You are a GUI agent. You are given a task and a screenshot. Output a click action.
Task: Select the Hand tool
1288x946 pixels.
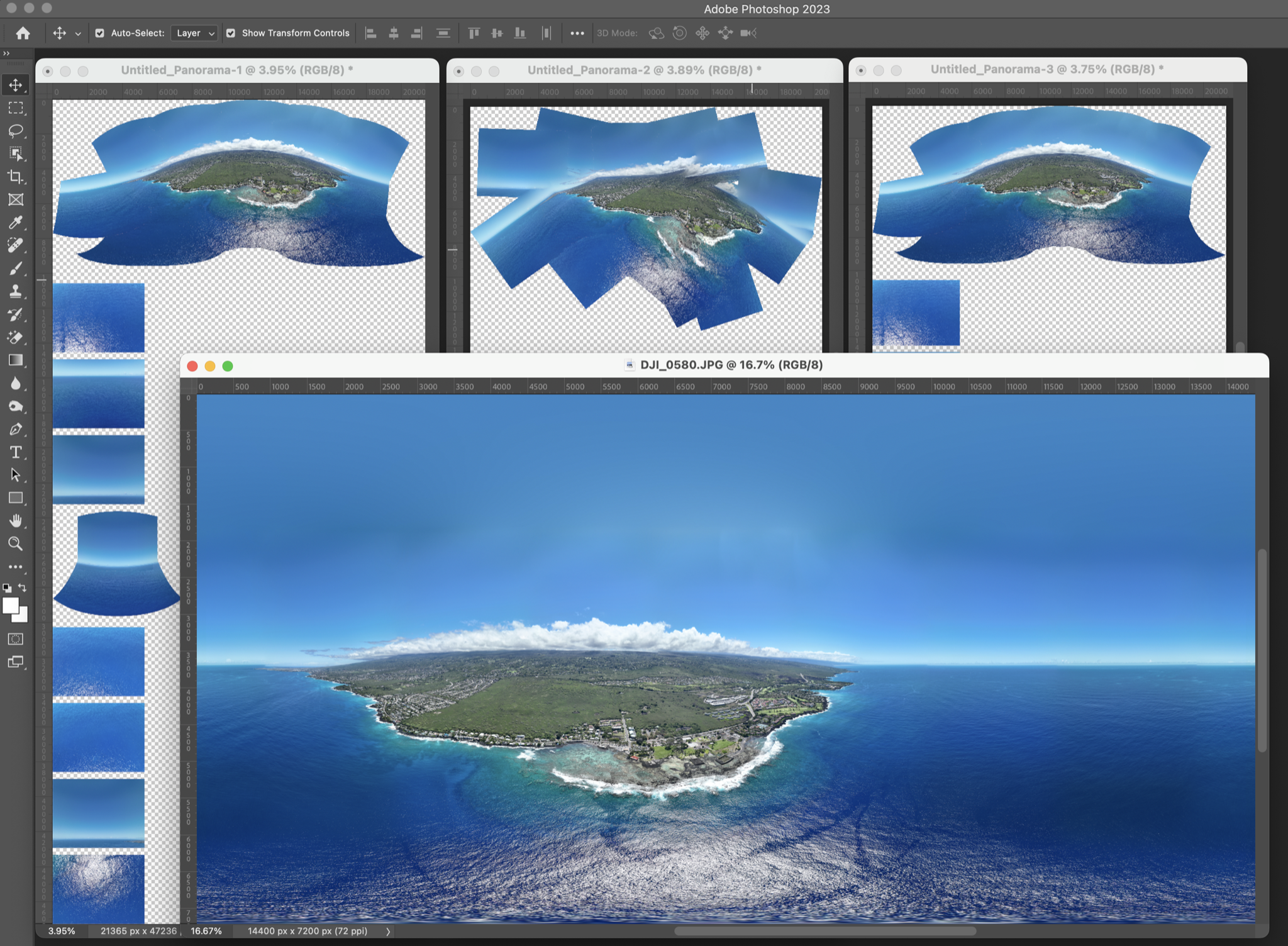[16, 521]
